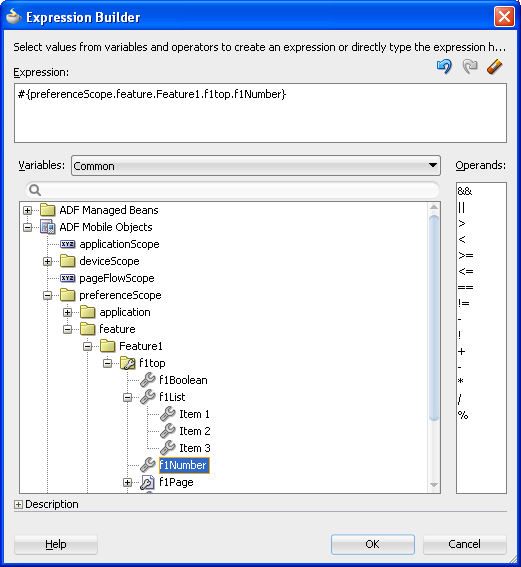Screen dimensions: 521x567
Task: Select the / operand
Action: (x=460, y=399)
